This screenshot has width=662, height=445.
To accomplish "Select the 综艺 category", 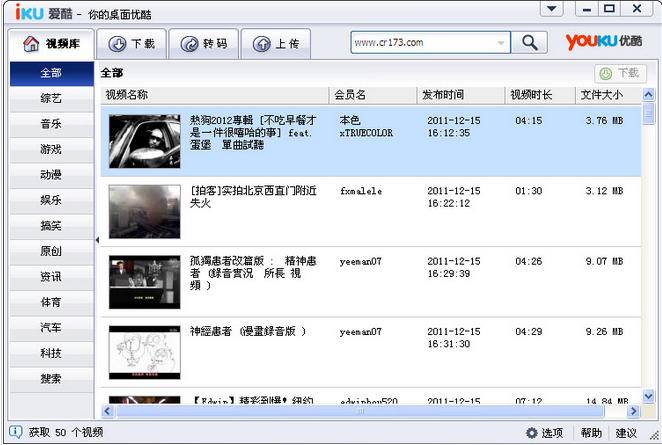I will pos(52,99).
